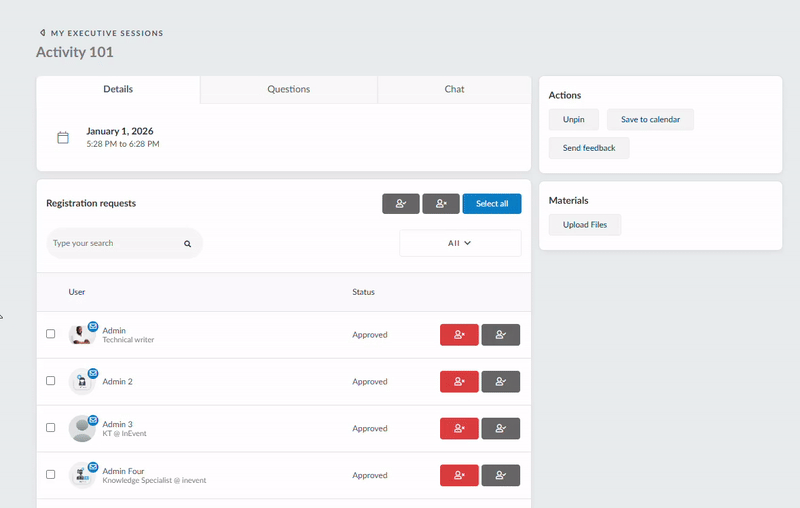Approve Admin 3 with gray button
Screen dimensions: 800x508
pos(501,428)
